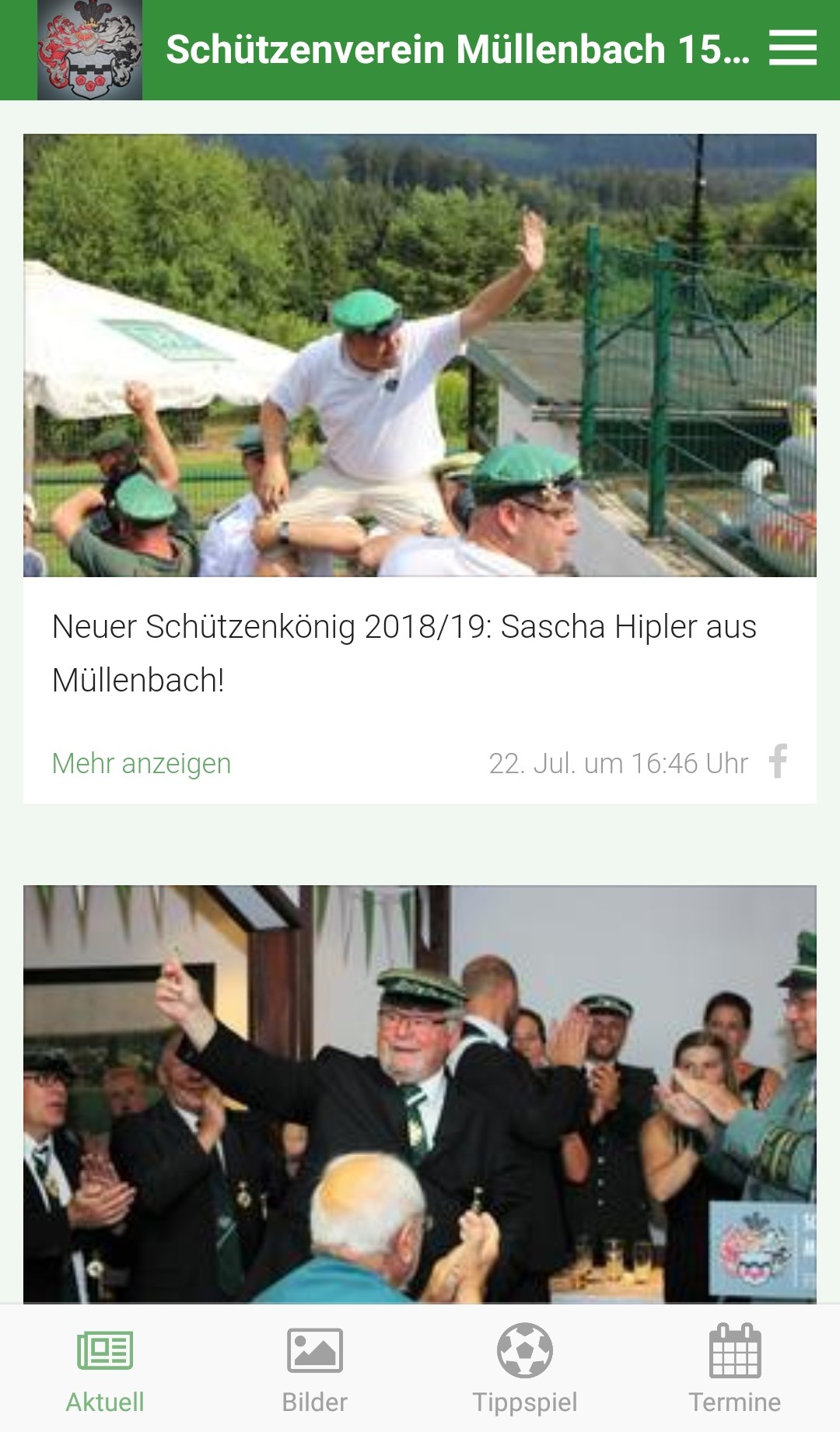This screenshot has height=1432, width=840.
Task: Go to the Termine tab label
Action: [x=735, y=1402]
